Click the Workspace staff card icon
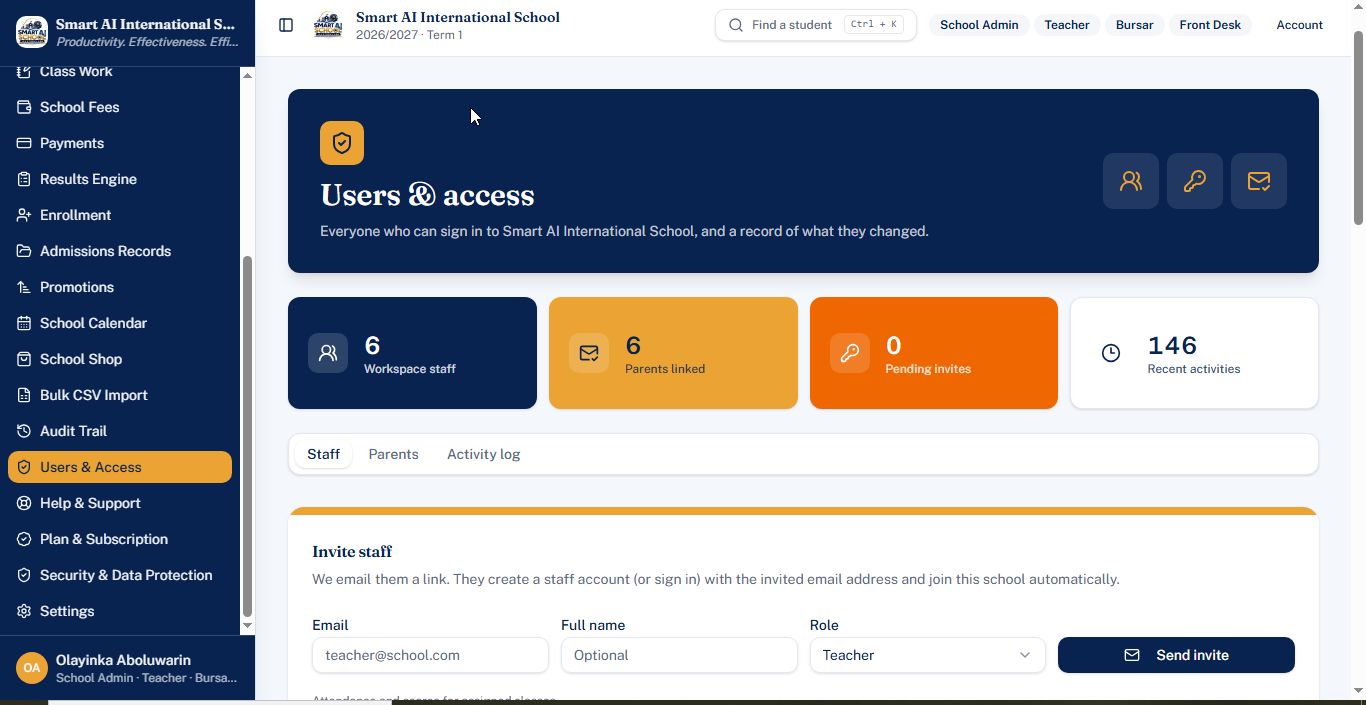The width and height of the screenshot is (1366, 705). pos(328,353)
